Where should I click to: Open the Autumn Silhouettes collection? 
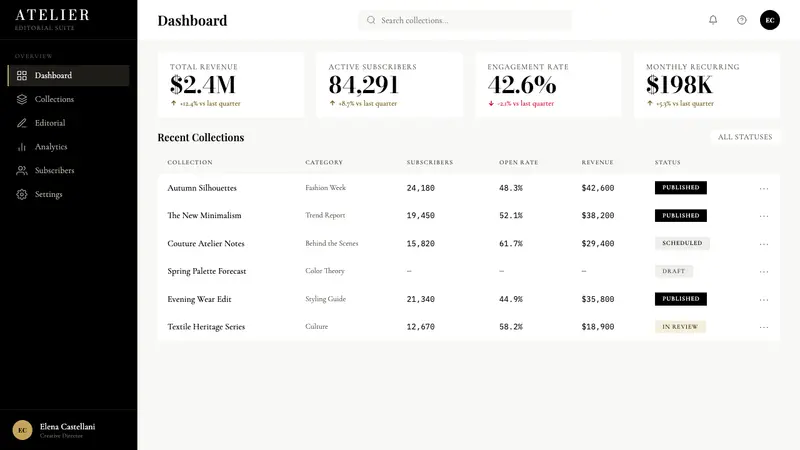pos(202,188)
